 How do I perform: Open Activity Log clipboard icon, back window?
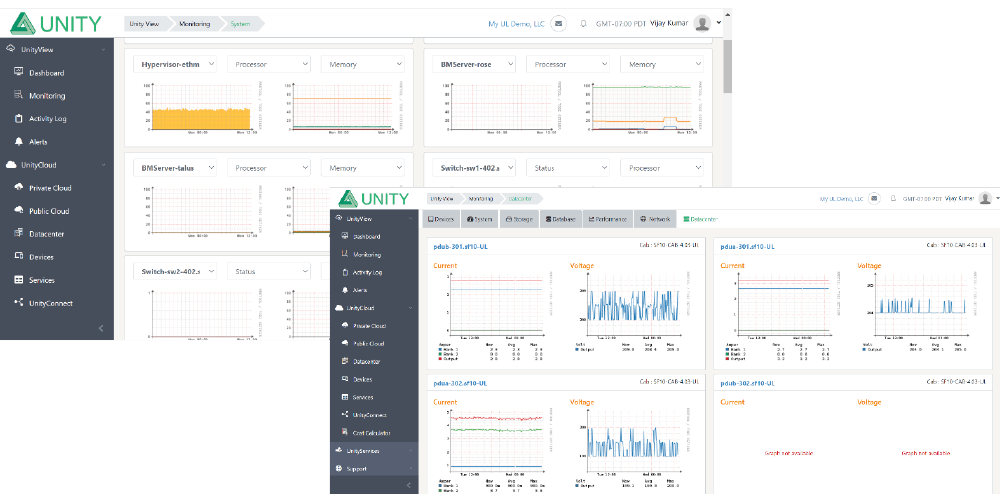(18, 119)
